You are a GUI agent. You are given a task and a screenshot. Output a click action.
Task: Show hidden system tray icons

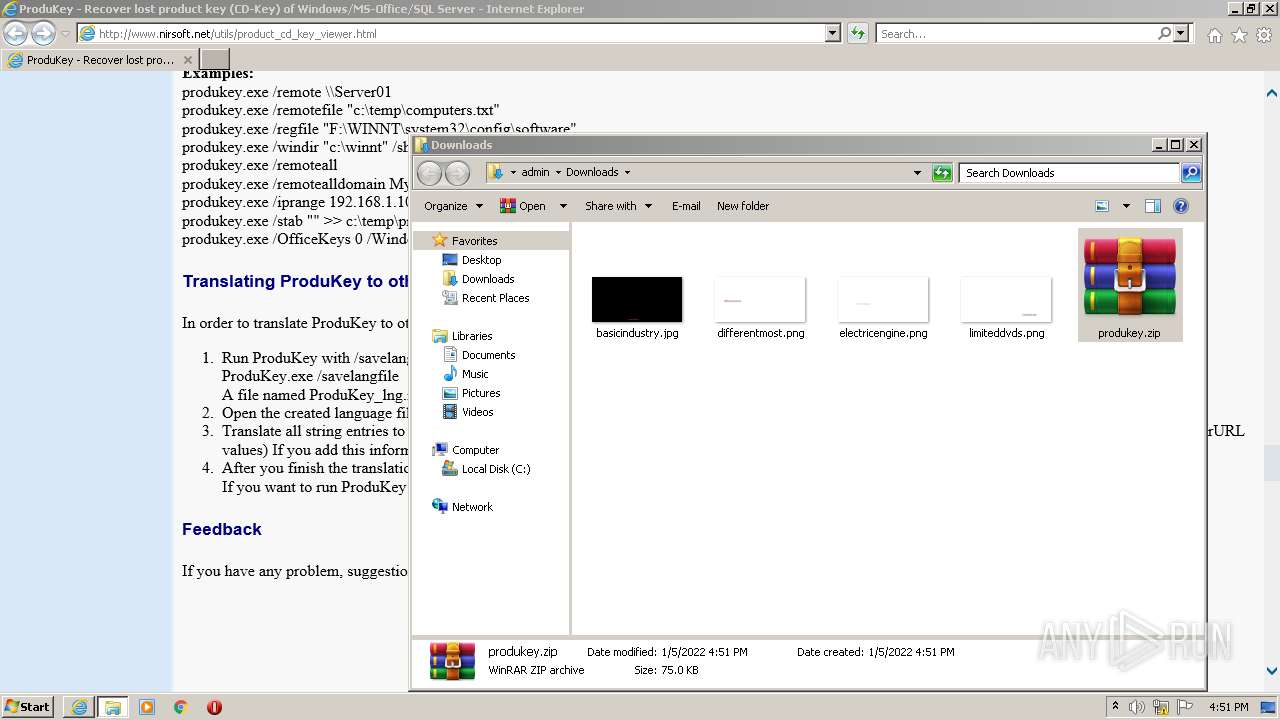1116,707
